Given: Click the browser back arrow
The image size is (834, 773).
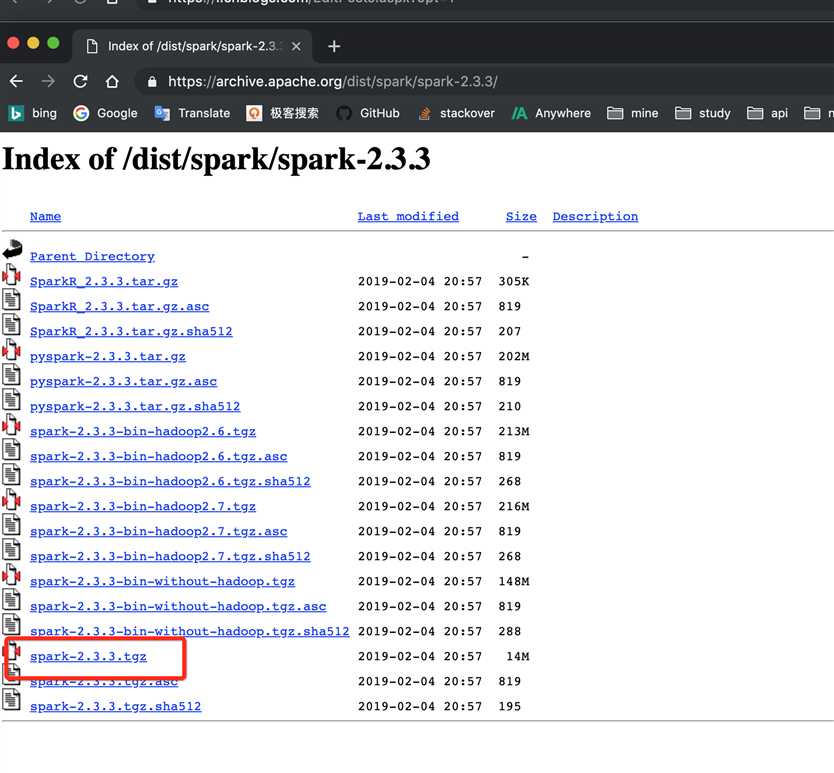Looking at the screenshot, I should tap(16, 81).
